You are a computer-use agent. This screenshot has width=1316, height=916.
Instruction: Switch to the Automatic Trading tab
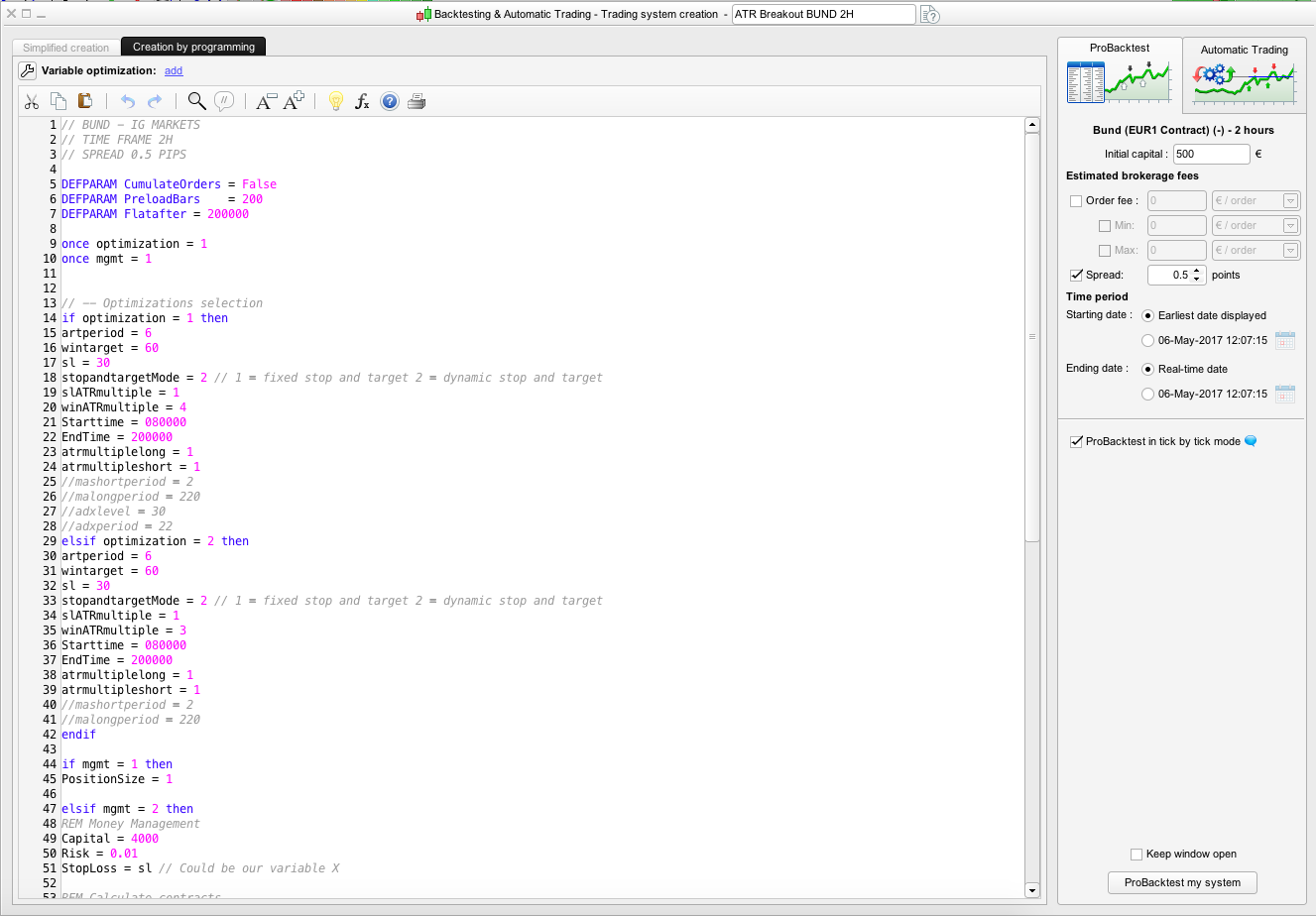pos(1244,72)
